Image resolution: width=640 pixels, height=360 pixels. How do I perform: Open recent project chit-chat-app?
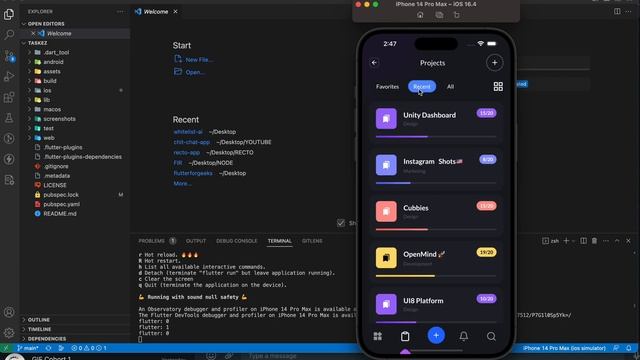(191, 142)
